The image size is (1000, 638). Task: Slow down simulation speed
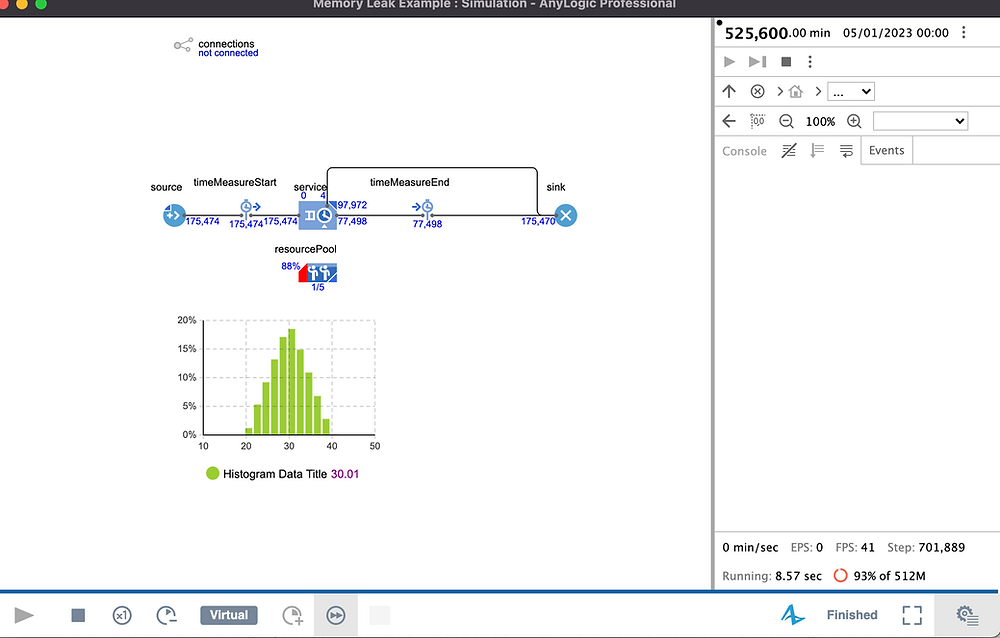166,615
